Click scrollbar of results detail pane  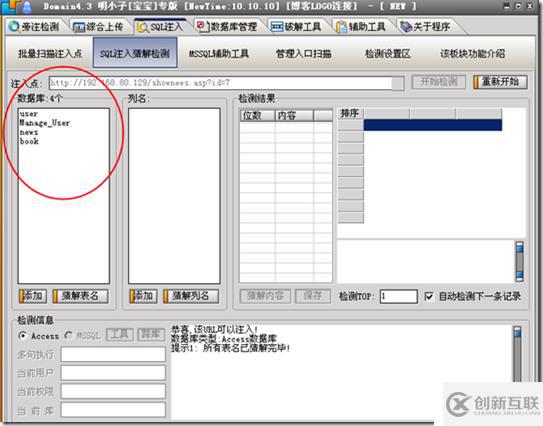[519, 261]
